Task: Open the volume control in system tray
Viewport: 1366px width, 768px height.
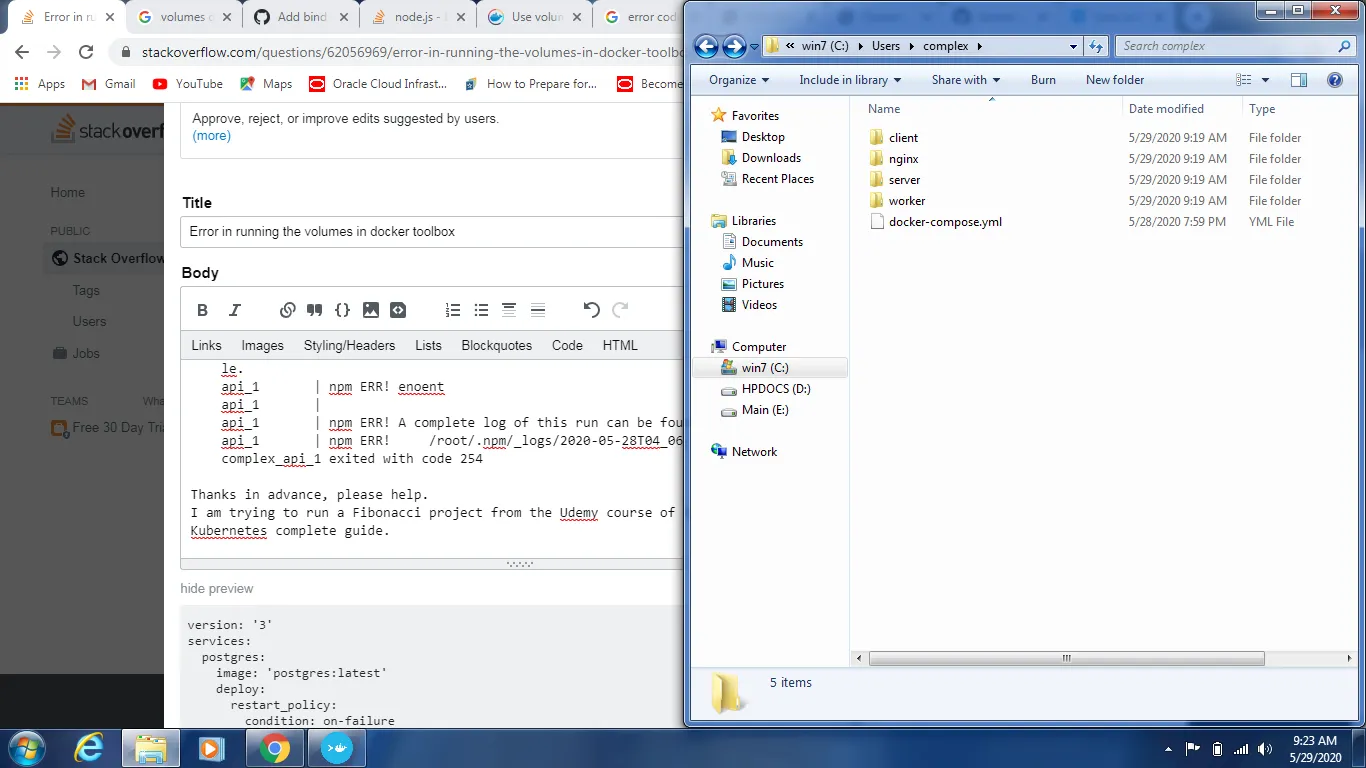Action: tap(1267, 749)
